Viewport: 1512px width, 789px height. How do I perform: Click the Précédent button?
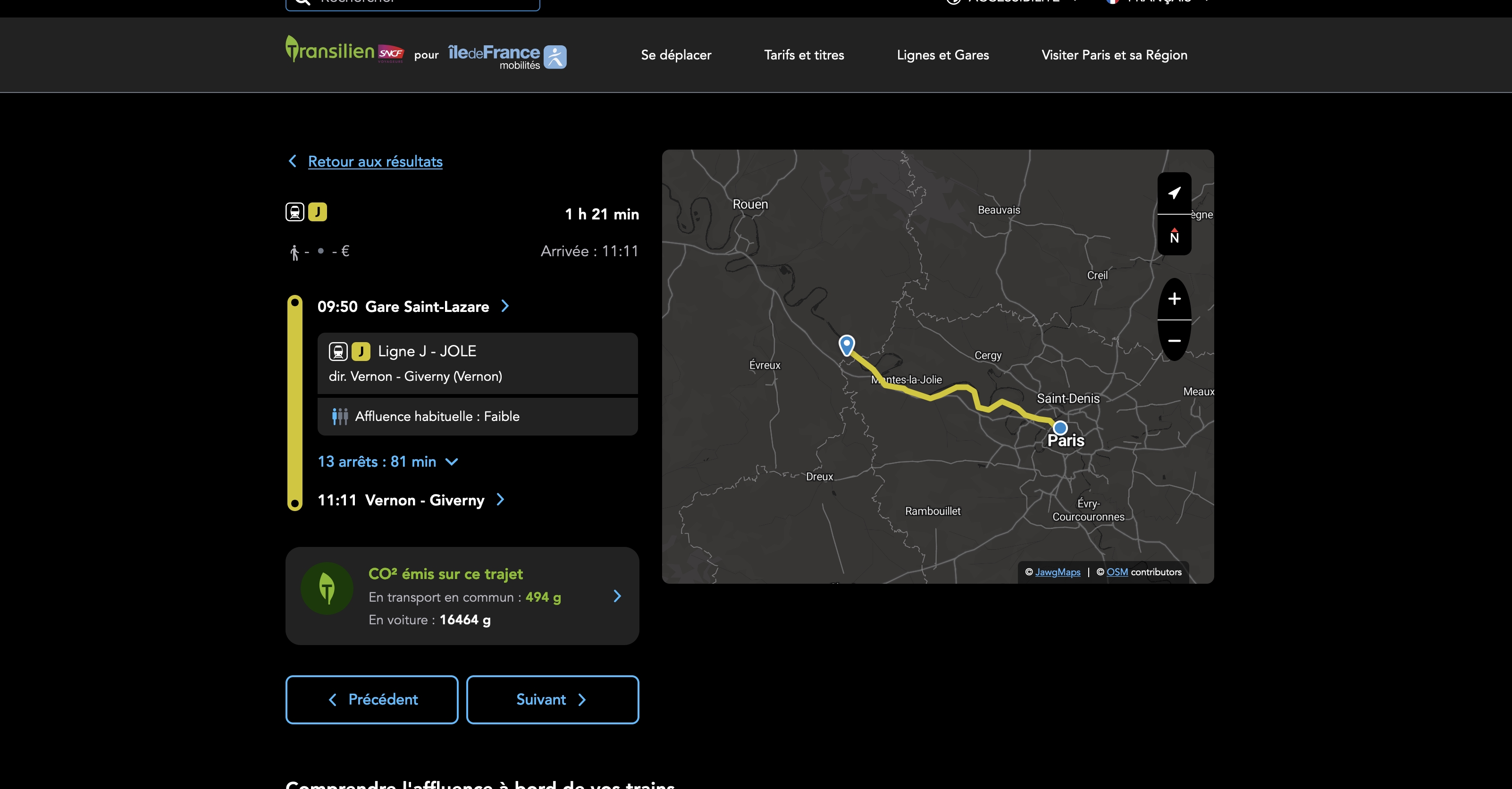click(x=371, y=699)
